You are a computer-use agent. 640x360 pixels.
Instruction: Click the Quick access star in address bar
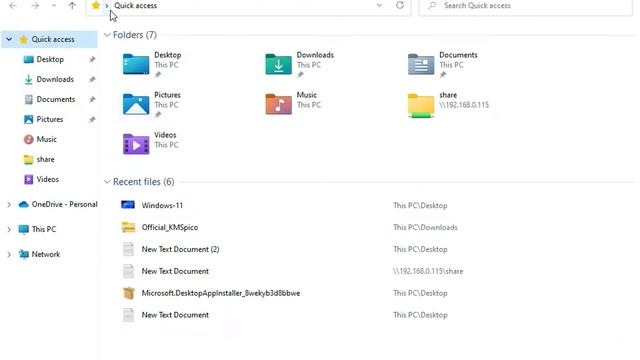96,5
